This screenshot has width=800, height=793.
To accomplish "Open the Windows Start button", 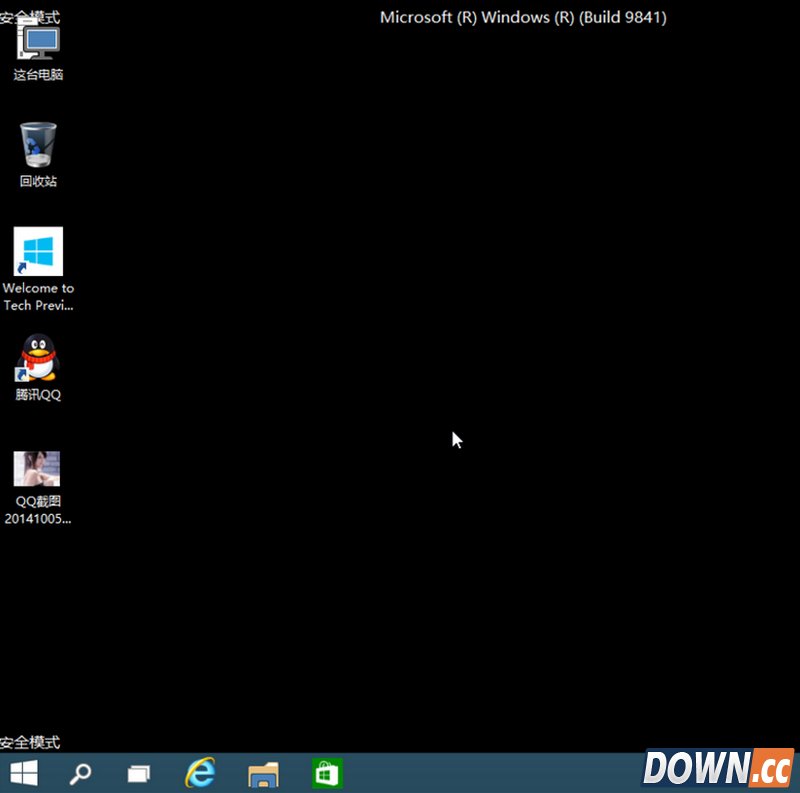I will point(24,772).
